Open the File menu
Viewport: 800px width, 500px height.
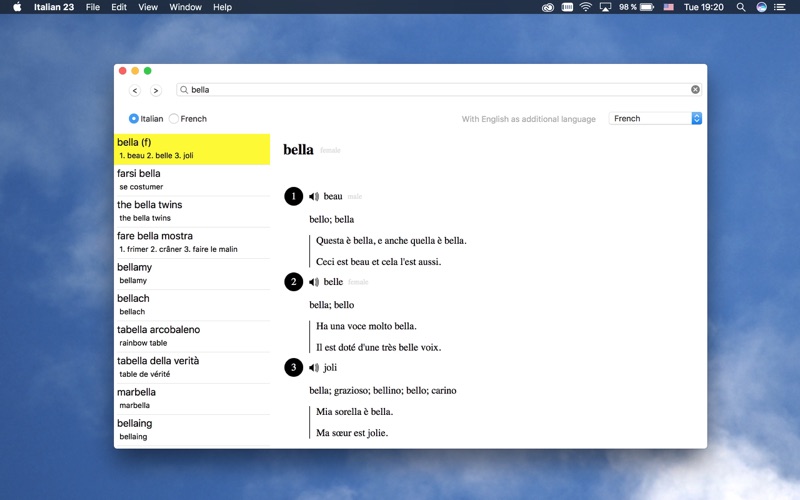[93, 7]
